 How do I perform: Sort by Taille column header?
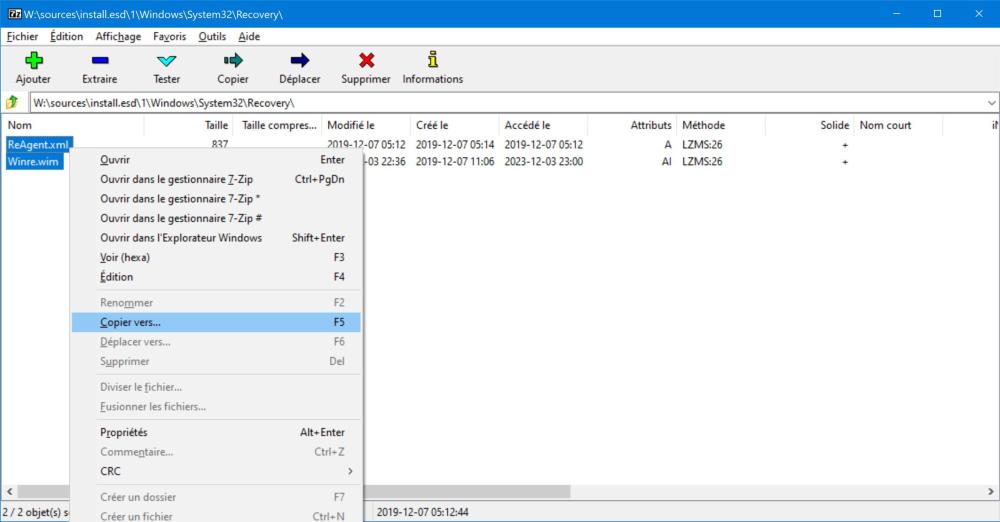pyautogui.click(x=188, y=125)
